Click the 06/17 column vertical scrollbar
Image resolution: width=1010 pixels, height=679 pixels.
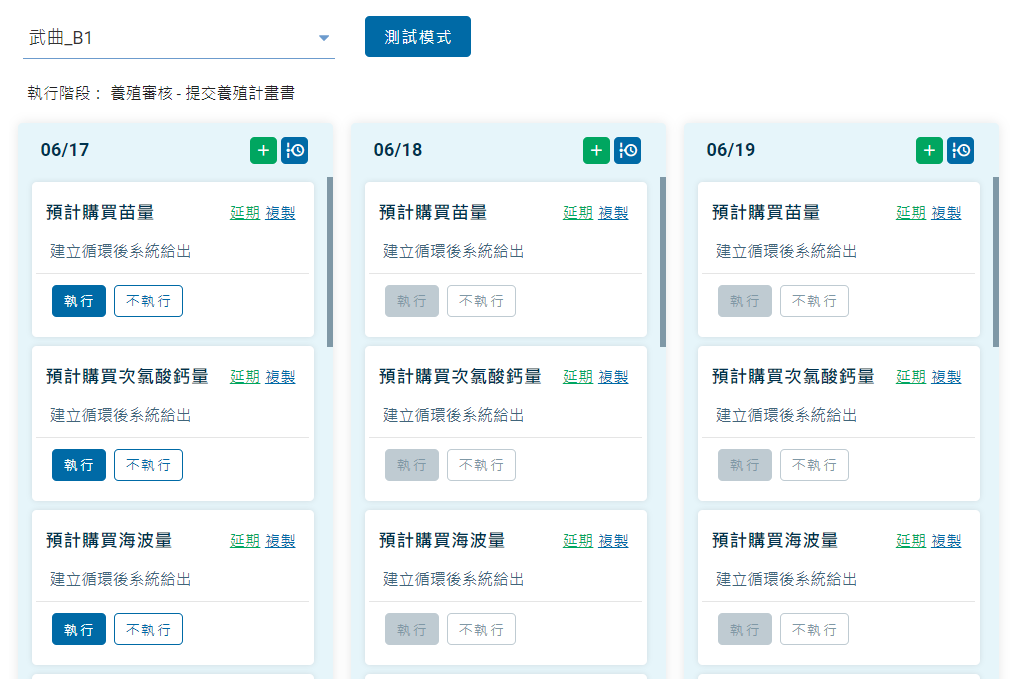330,262
